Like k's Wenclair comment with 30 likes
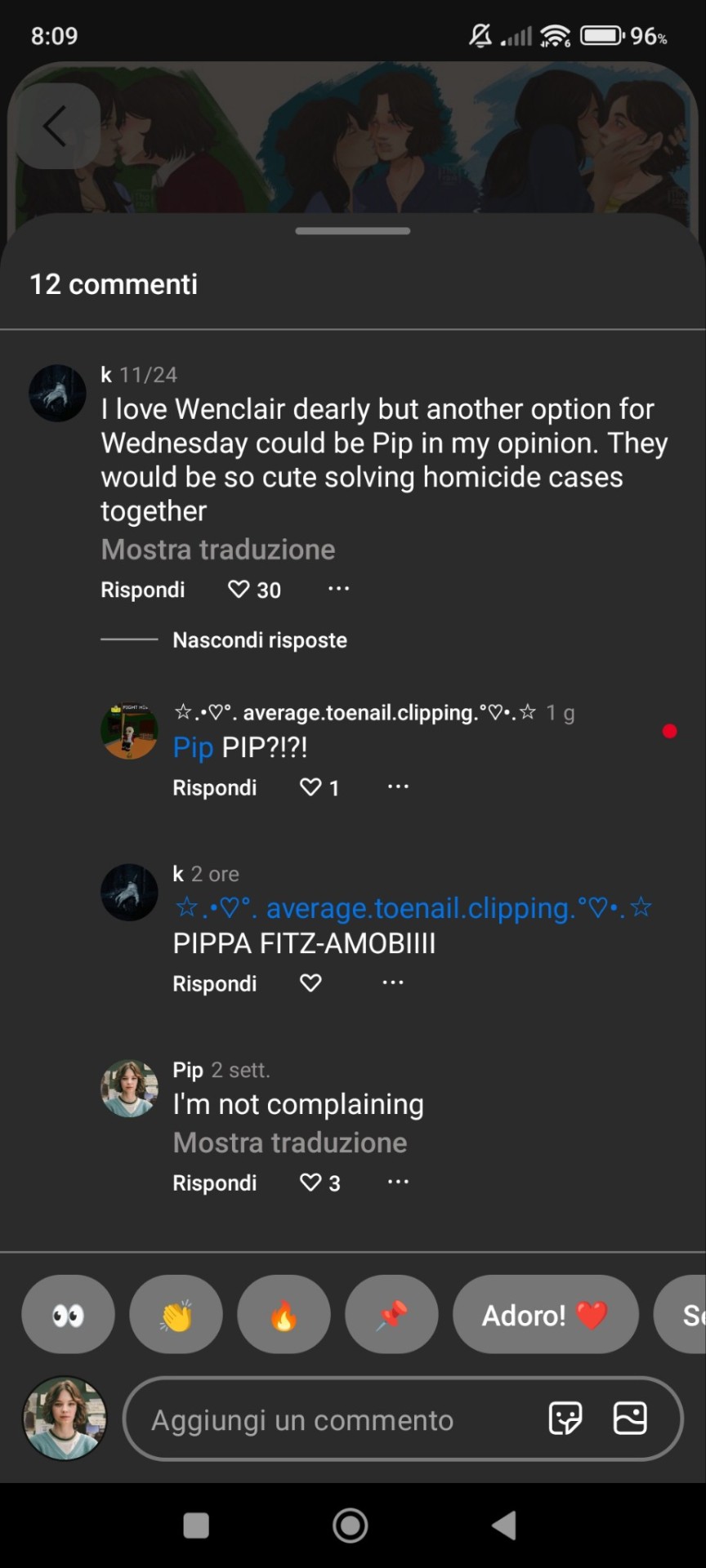This screenshot has width=706, height=1568. click(239, 589)
